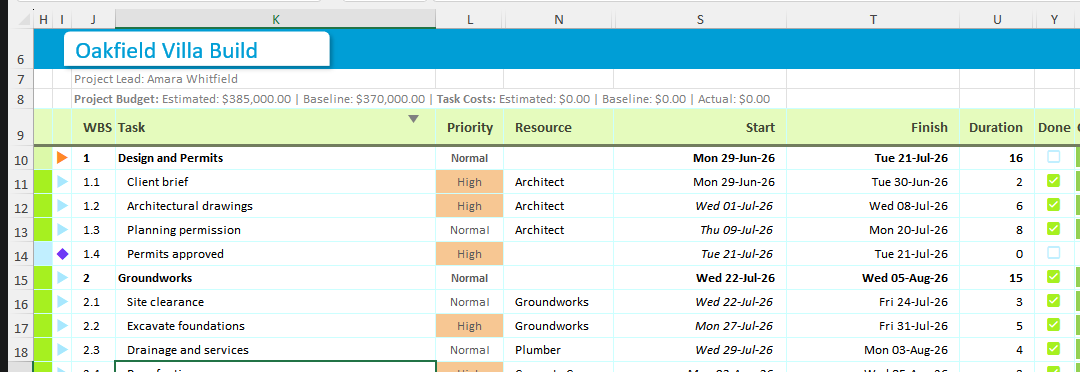
Task: Click the Priority column heading
Action: (470, 127)
